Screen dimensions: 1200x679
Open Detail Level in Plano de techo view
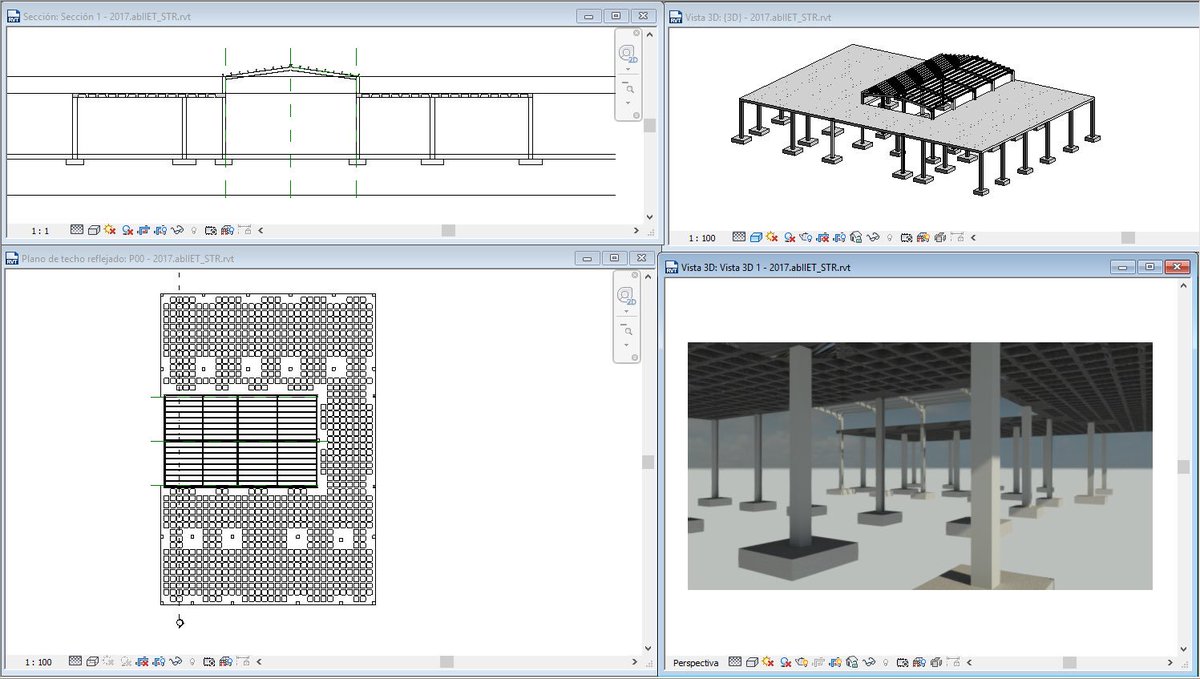[x=75, y=662]
